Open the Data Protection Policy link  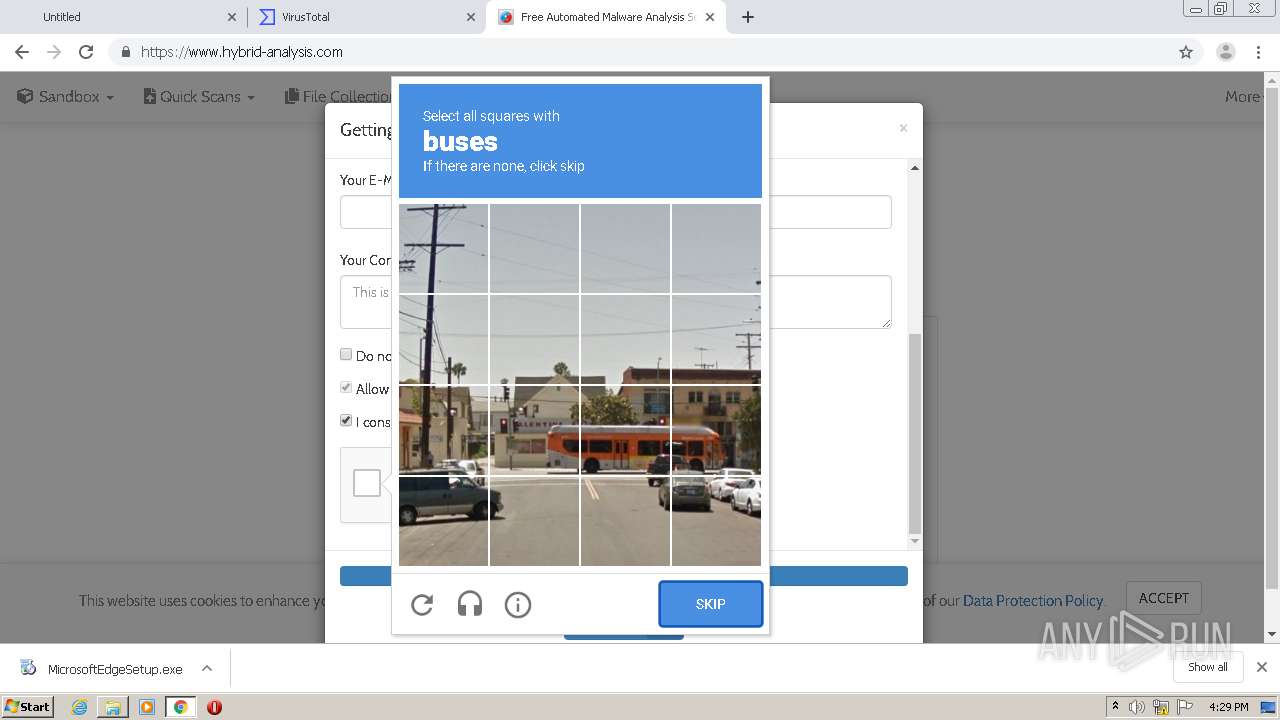[1033, 601]
